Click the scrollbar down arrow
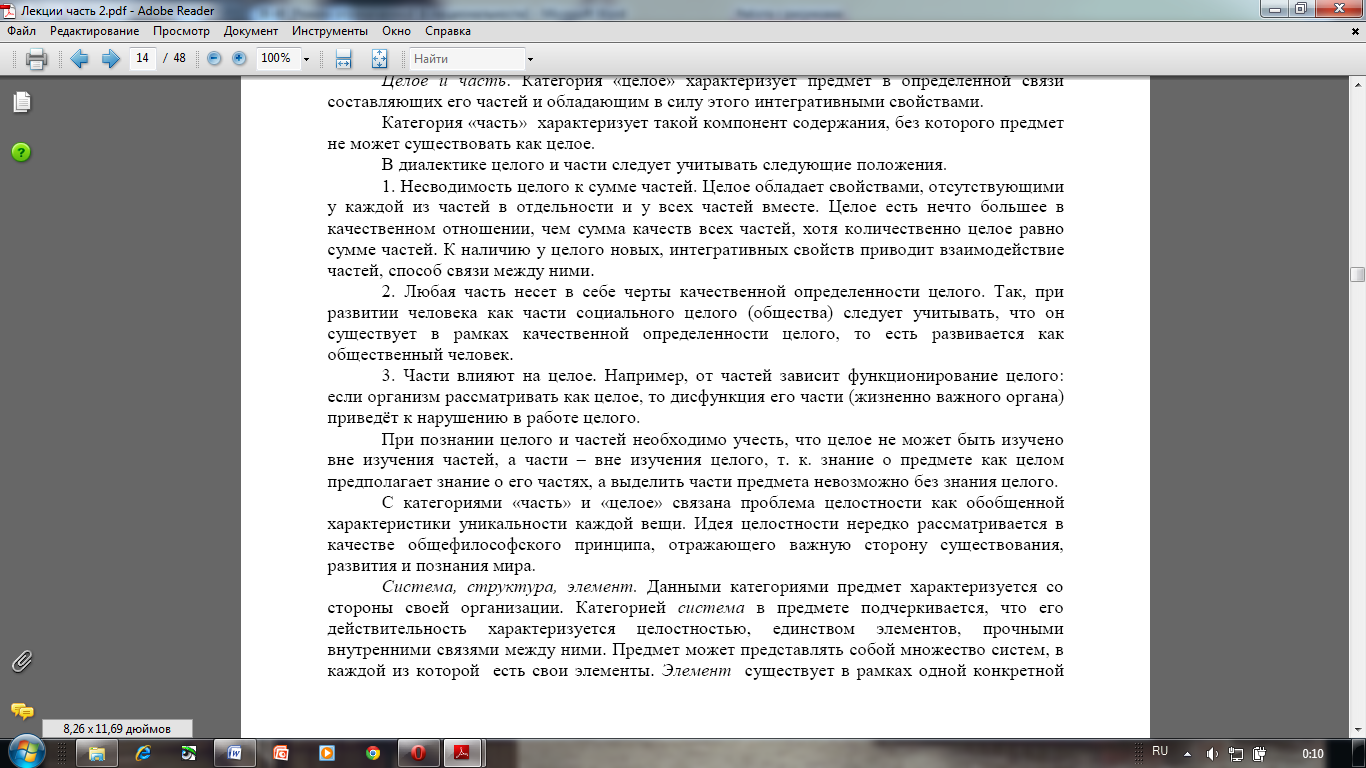The width and height of the screenshot is (1366, 768). pyautogui.click(x=1357, y=730)
